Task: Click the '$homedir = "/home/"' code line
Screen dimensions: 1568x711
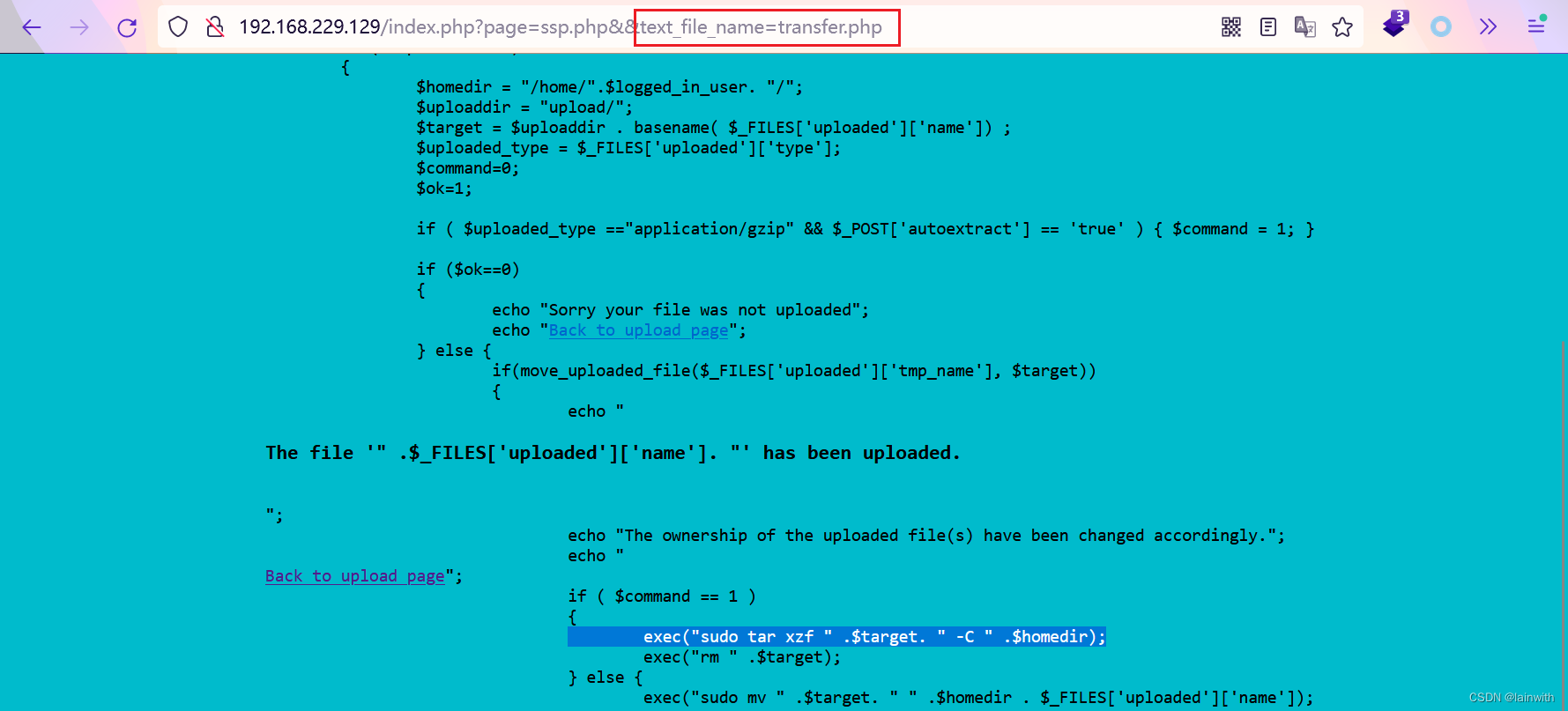Action: point(610,87)
